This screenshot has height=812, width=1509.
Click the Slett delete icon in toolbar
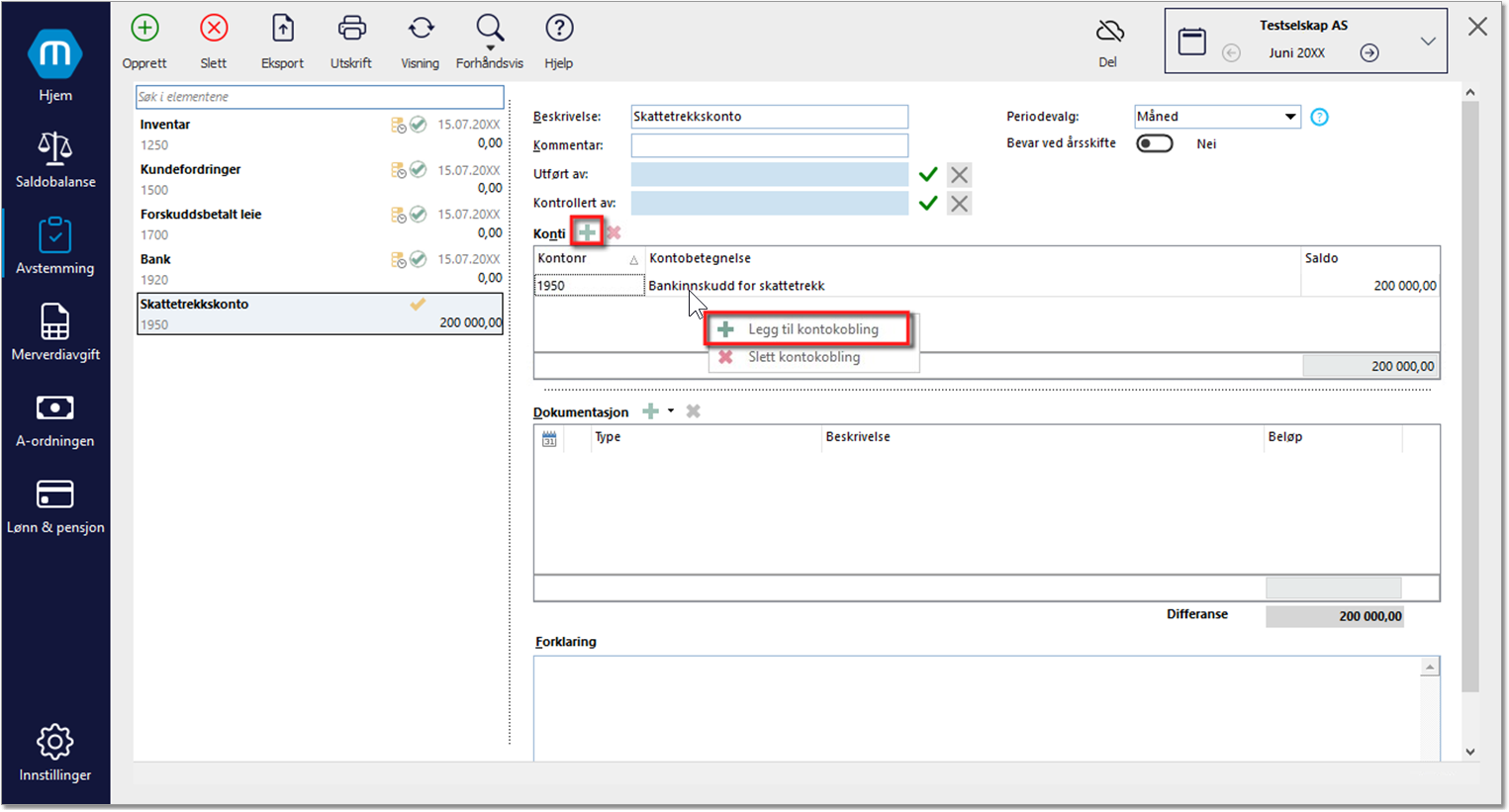tap(214, 29)
